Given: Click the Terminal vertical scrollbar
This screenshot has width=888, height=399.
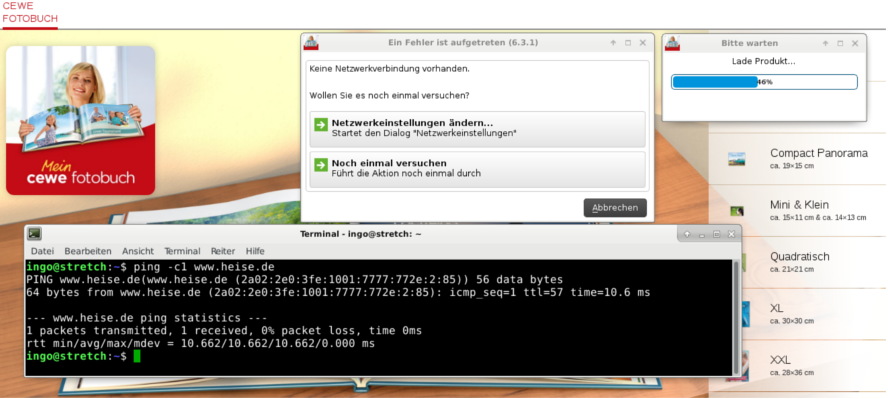Looking at the screenshot, I should (x=737, y=317).
